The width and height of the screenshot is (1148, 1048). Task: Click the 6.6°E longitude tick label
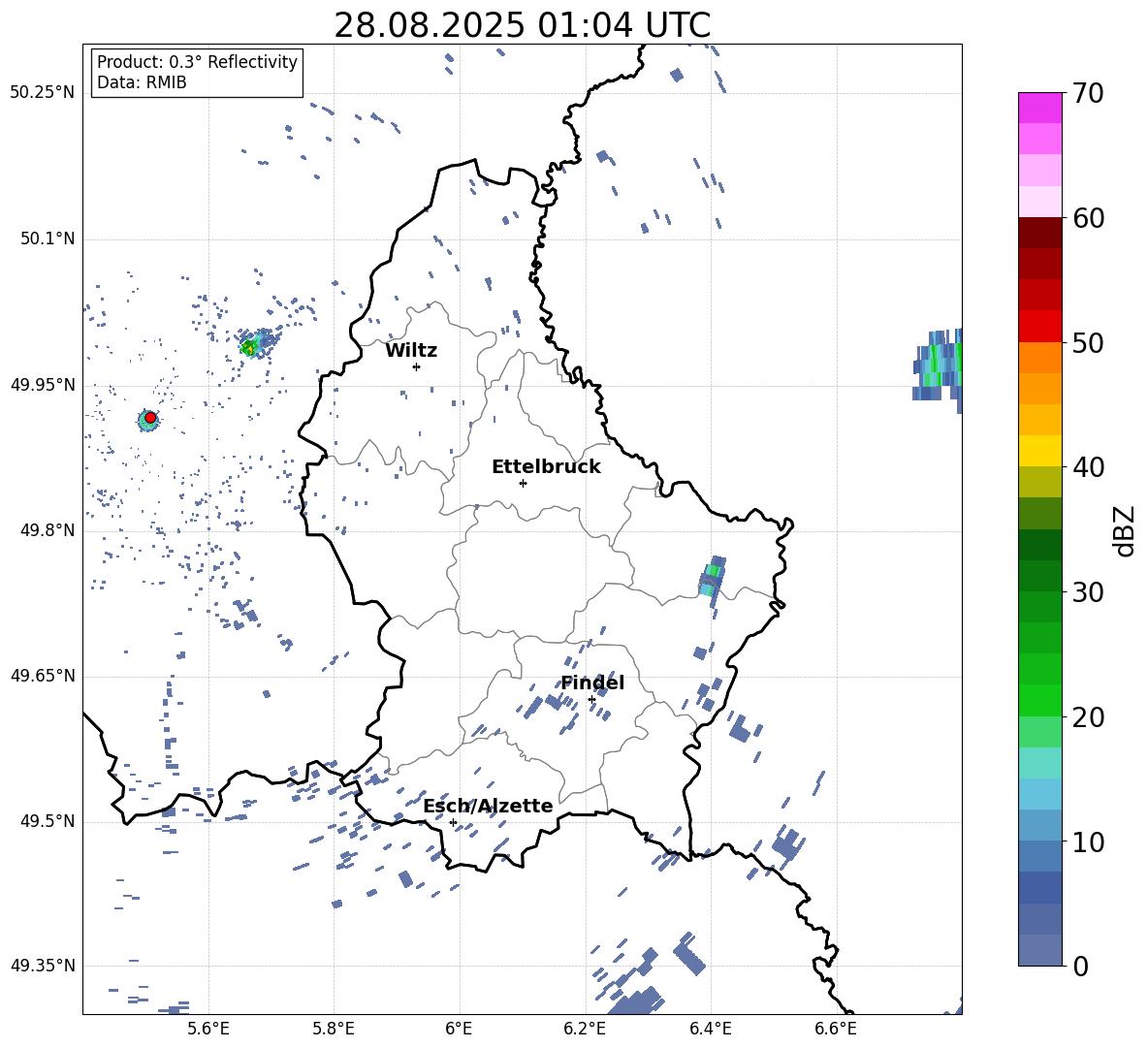tap(836, 1029)
